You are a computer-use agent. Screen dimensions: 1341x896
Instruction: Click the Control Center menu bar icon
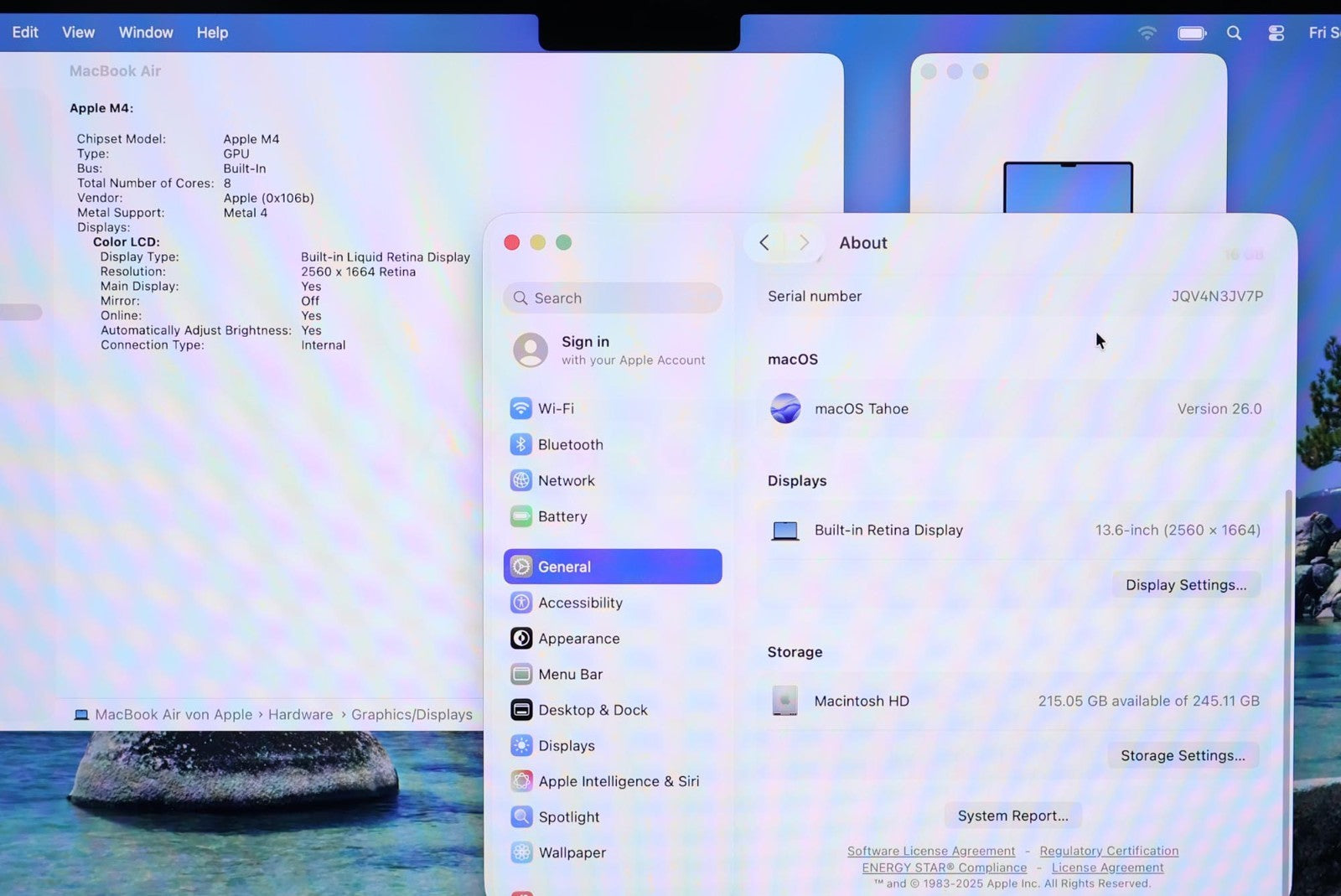(x=1276, y=33)
